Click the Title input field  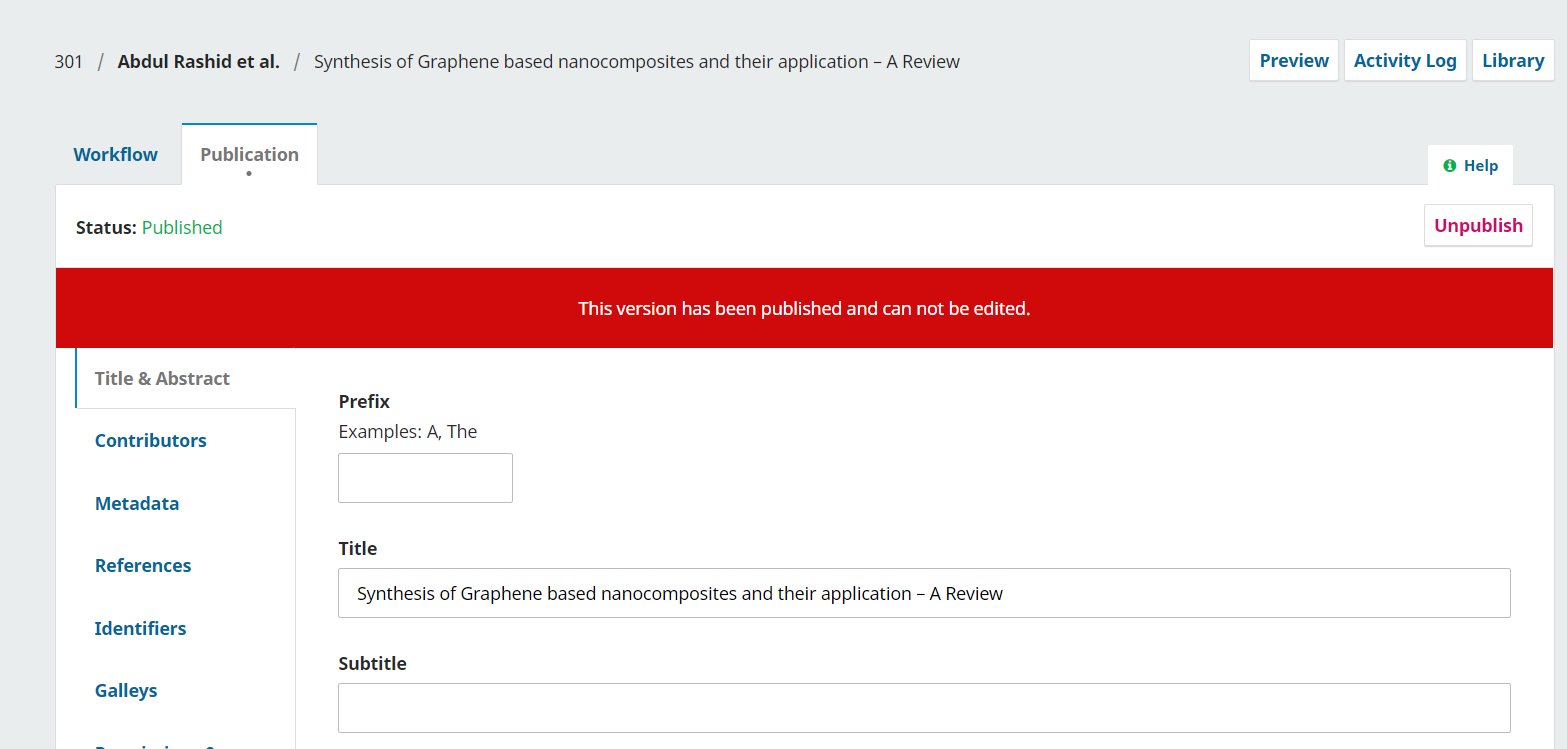click(924, 593)
